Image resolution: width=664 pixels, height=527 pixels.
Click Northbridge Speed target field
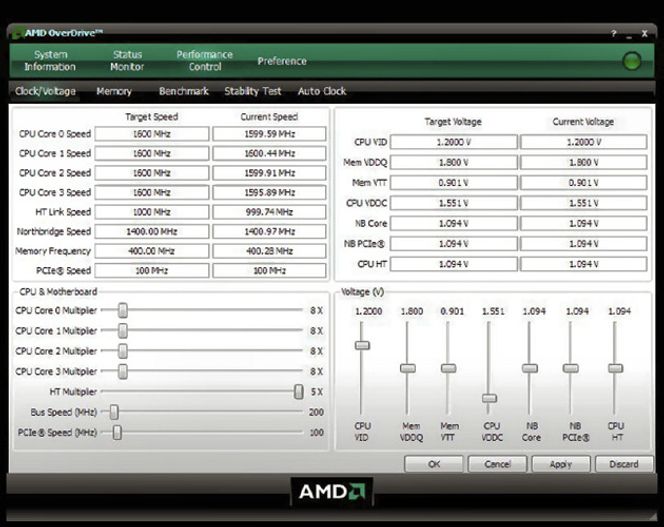(x=152, y=231)
